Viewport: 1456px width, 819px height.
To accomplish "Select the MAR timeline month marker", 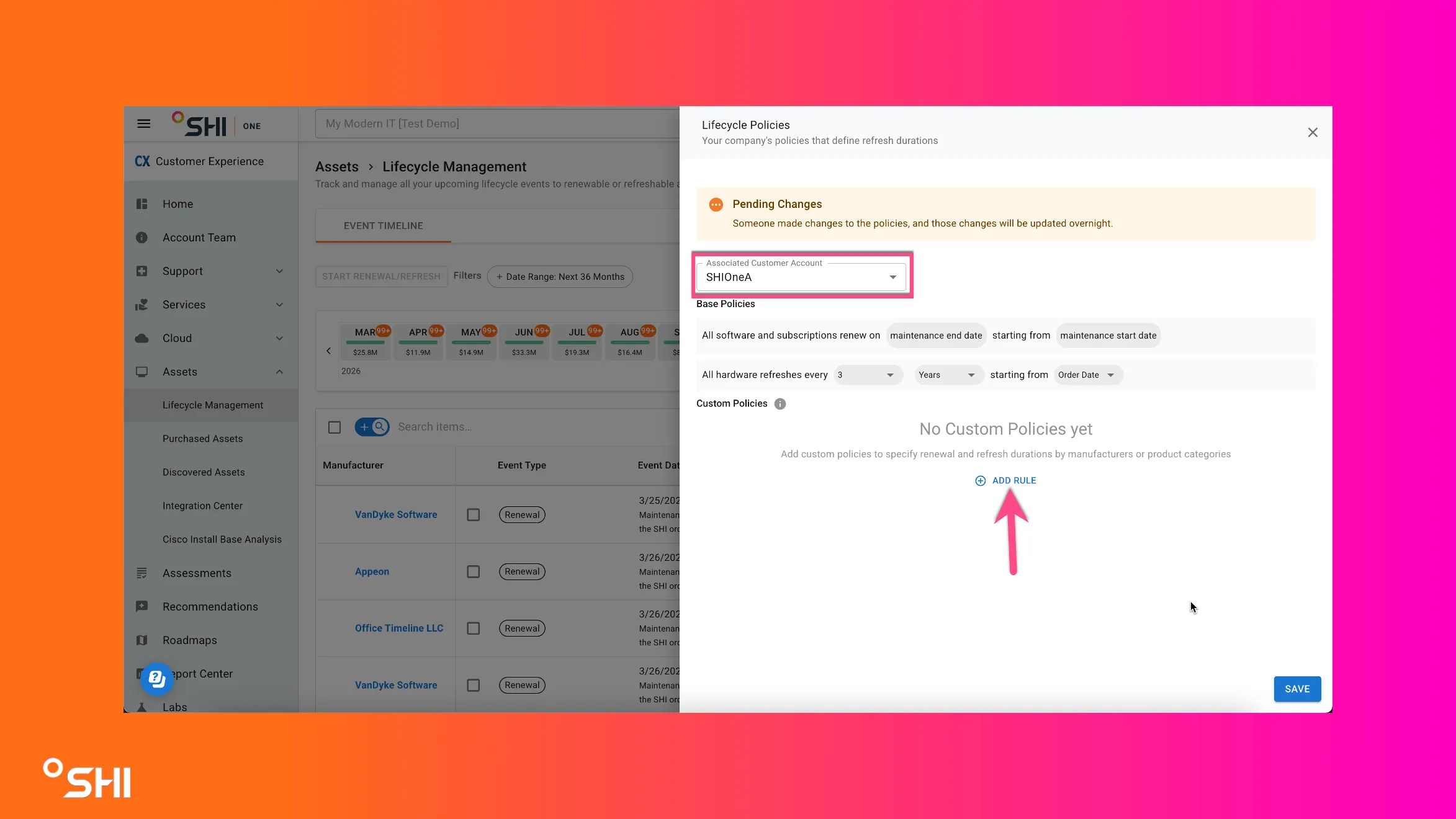I will tap(366, 342).
